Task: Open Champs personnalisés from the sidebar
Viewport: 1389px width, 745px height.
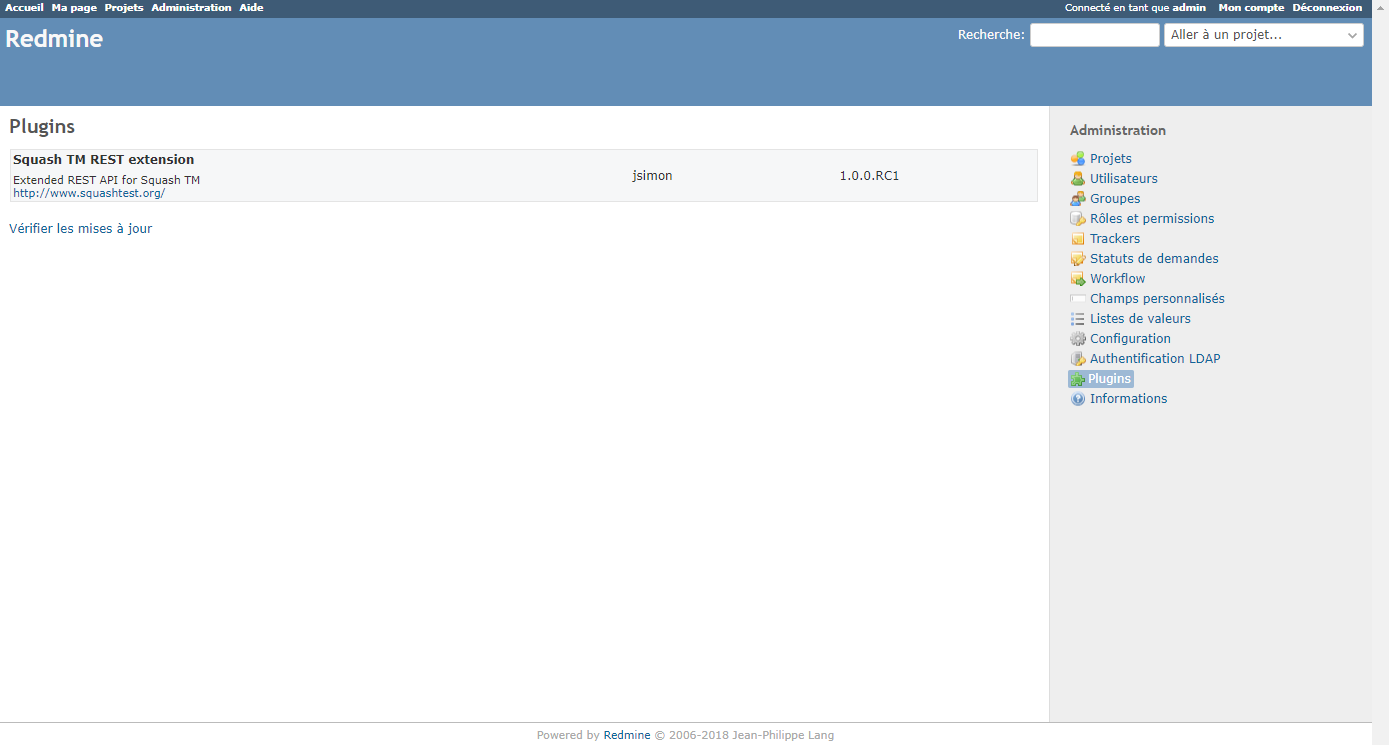Action: tap(1157, 298)
